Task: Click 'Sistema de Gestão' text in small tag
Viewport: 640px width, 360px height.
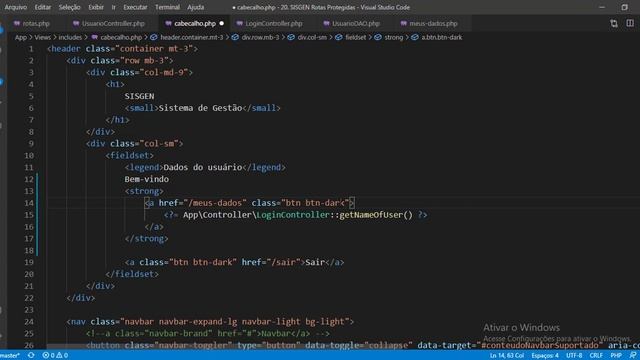Action: click(x=200, y=108)
